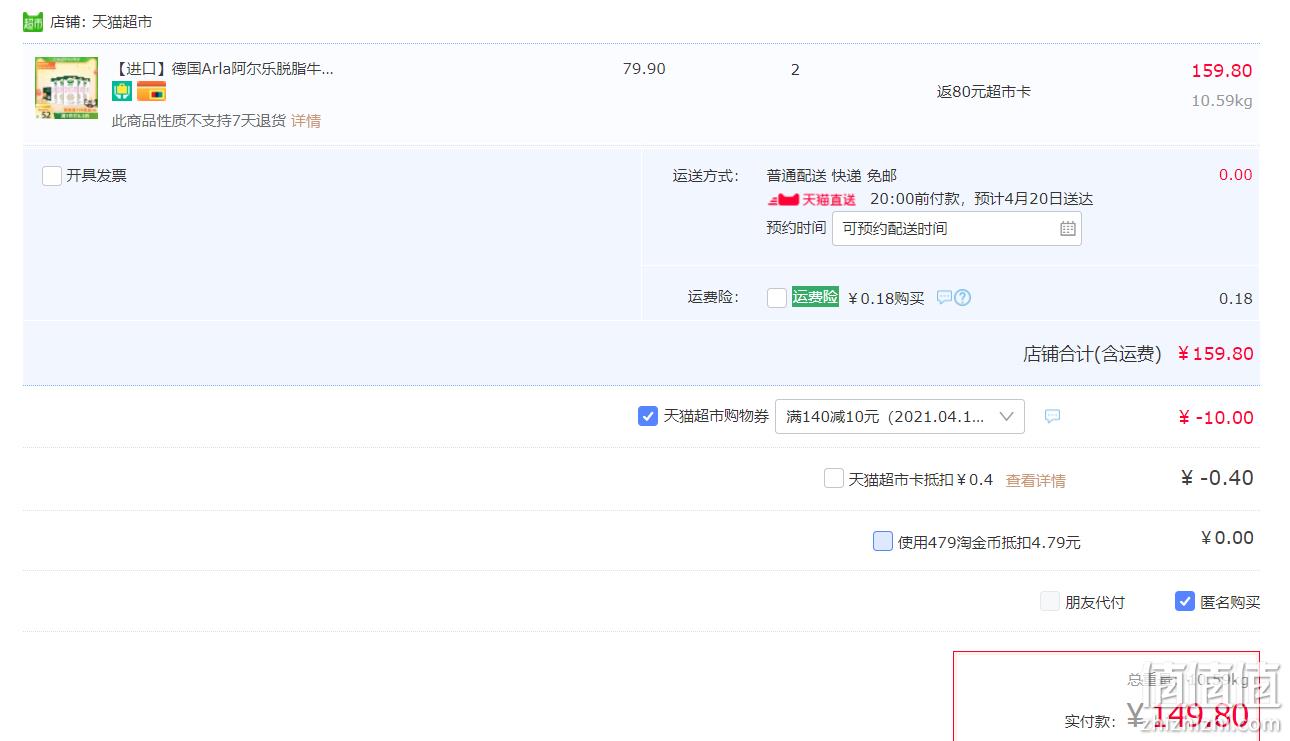This screenshot has width=1290, height=741.
Task: Click the unit price 79.90
Action: [644, 69]
